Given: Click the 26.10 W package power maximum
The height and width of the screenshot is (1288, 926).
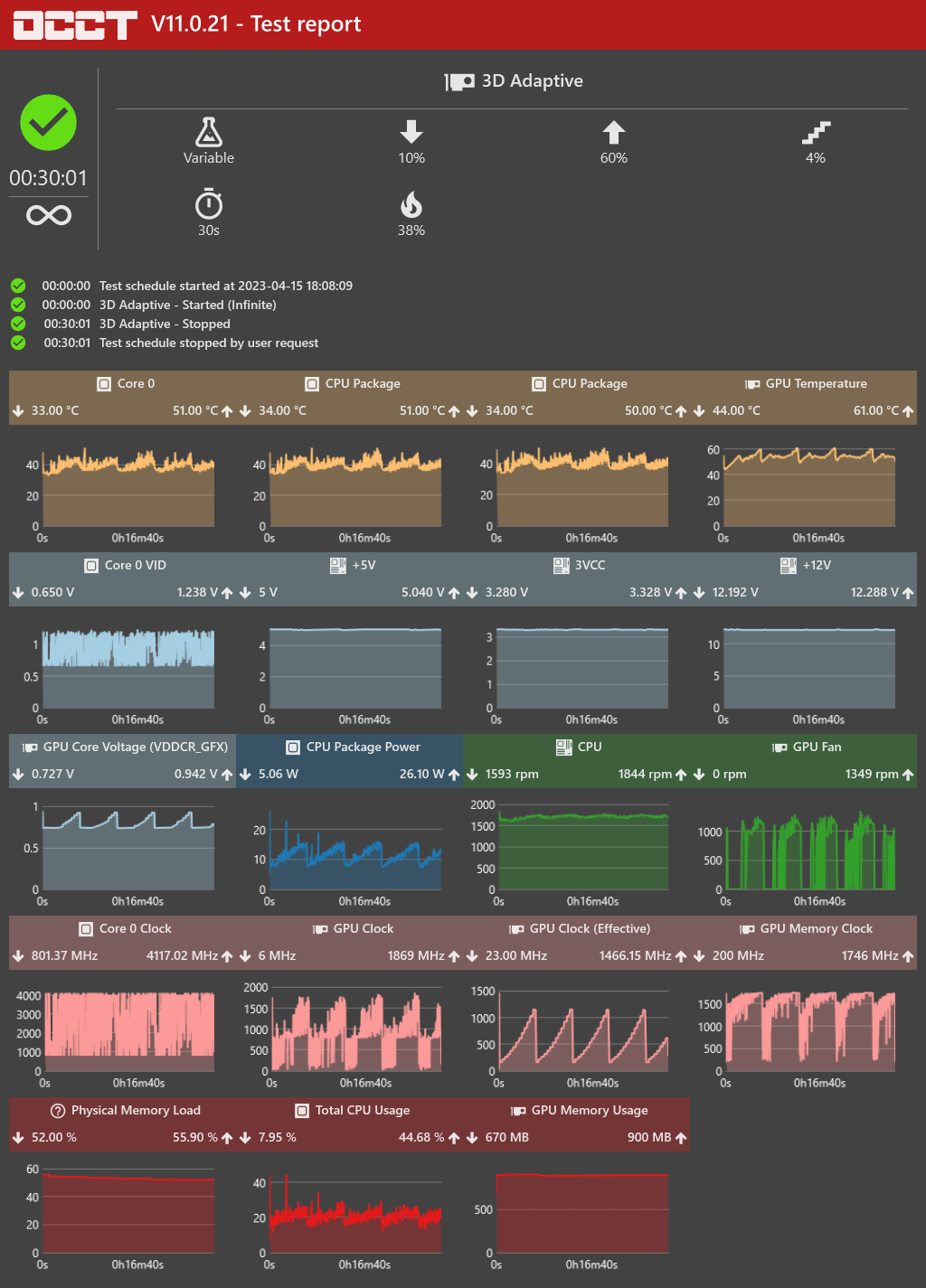Looking at the screenshot, I should pyautogui.click(x=422, y=775).
